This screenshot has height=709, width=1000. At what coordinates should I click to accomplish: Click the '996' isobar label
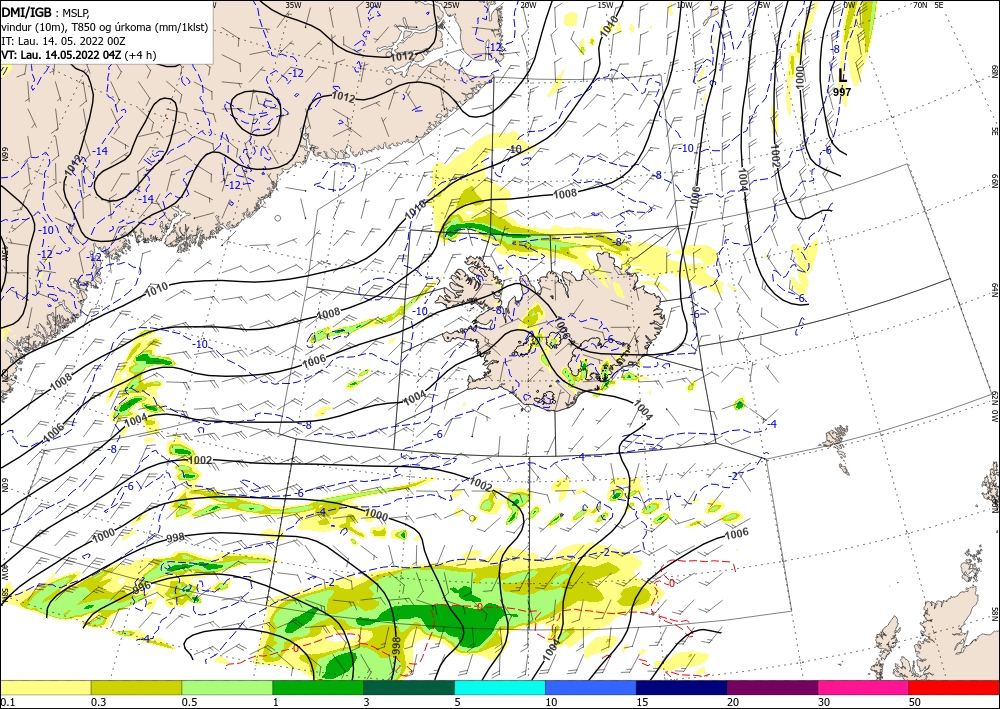pos(142,586)
